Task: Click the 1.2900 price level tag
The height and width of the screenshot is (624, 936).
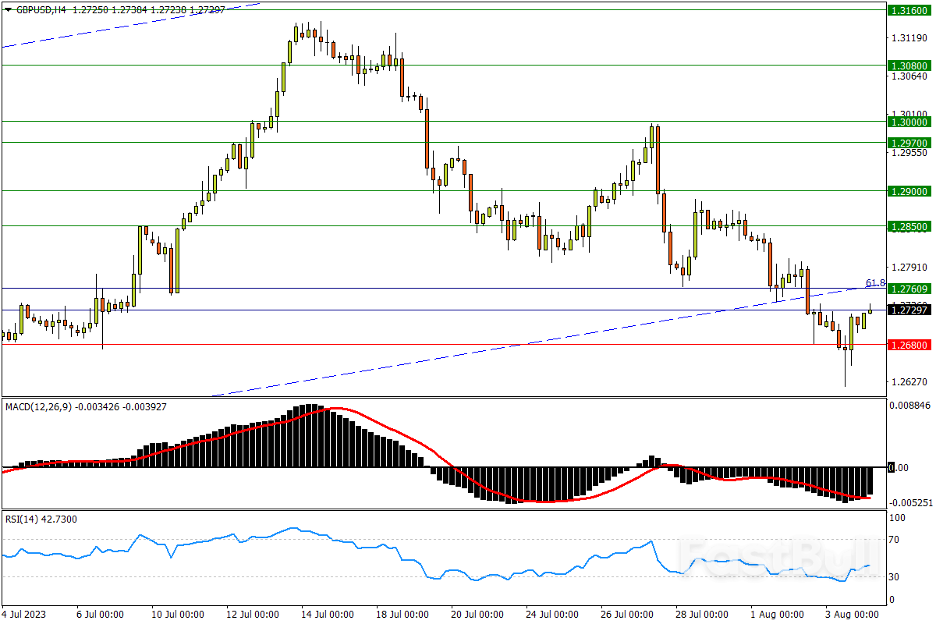Action: [909, 190]
